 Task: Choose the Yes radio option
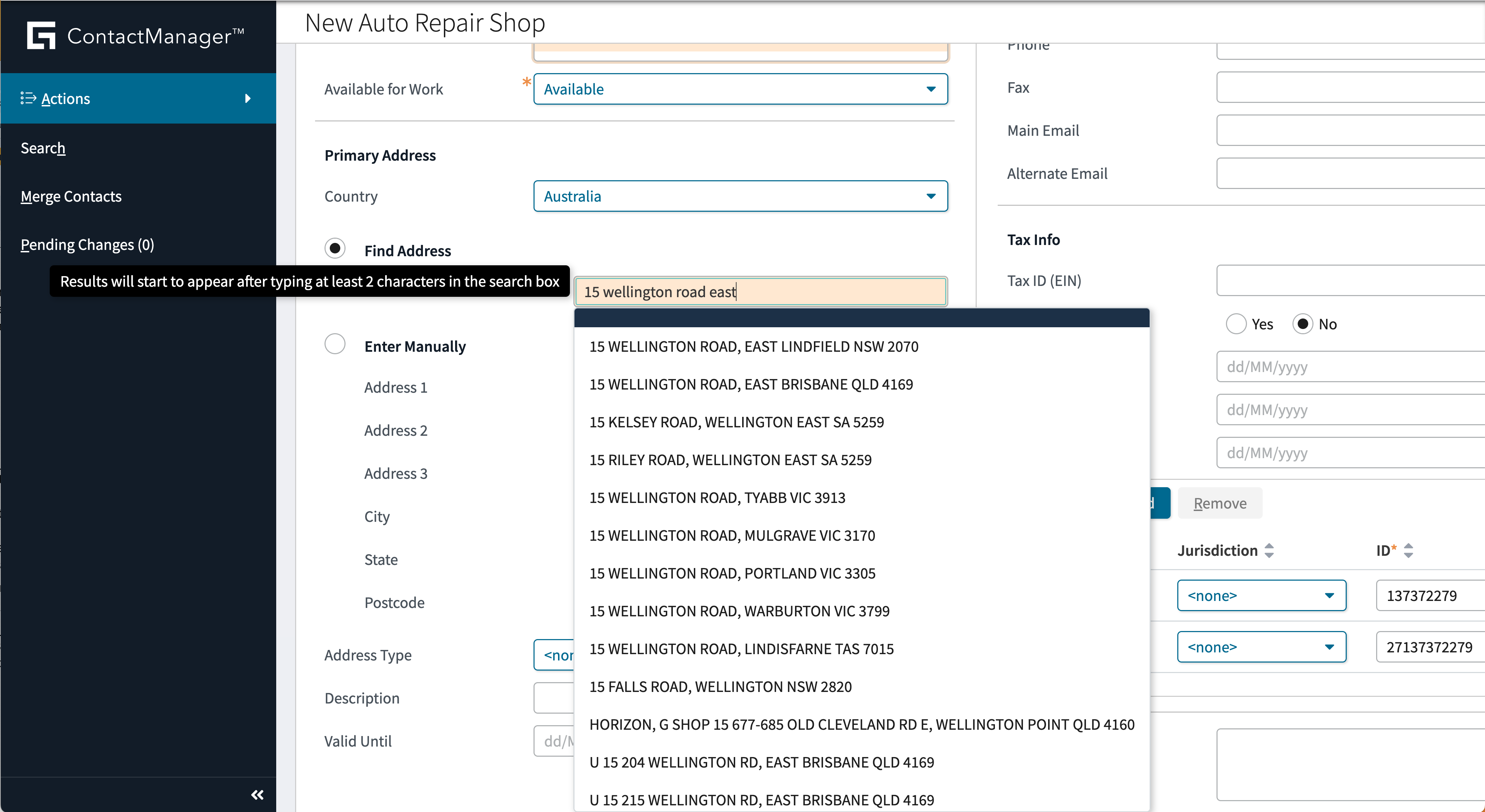[x=1236, y=324]
